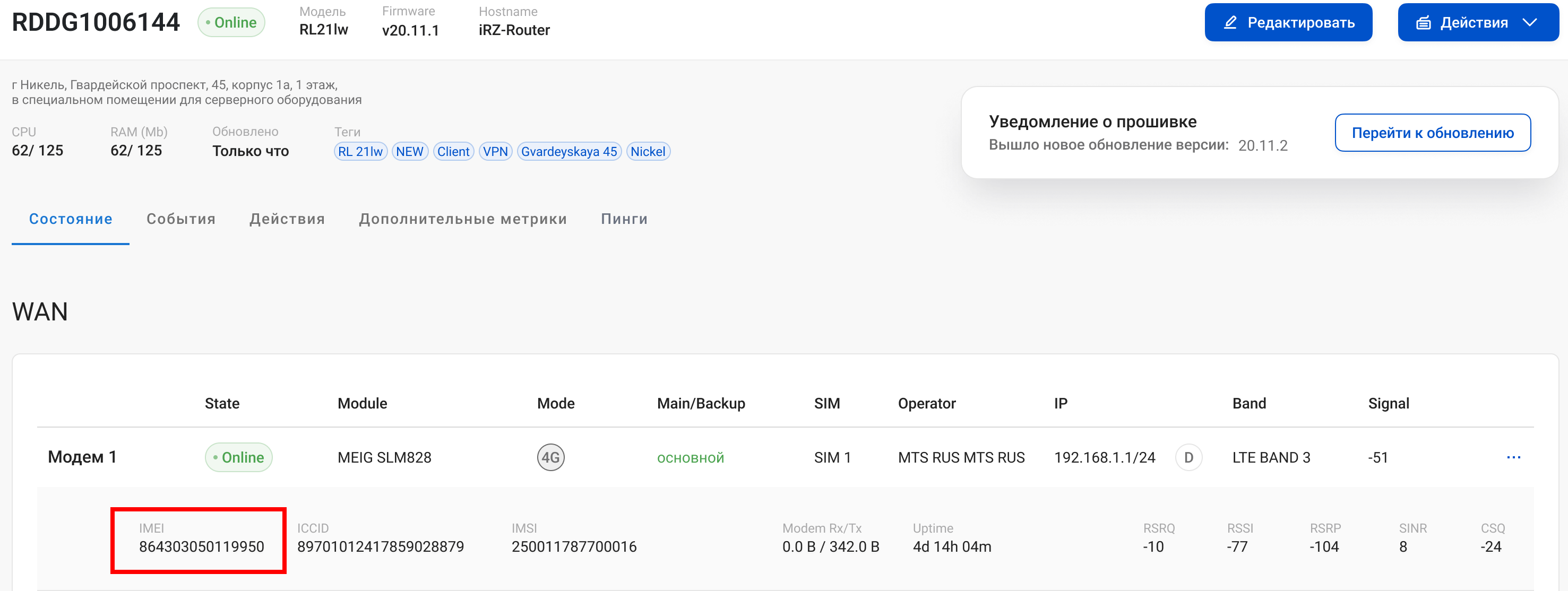
Task: Click the RSRP value -104
Action: tap(1324, 546)
